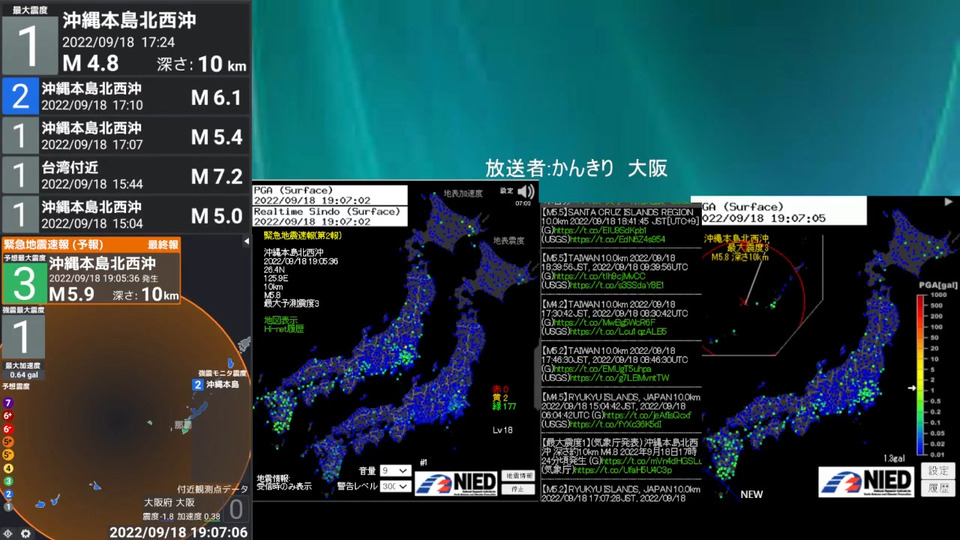Click the 地震情報 button
This screenshot has width=960, height=540.
518,476
